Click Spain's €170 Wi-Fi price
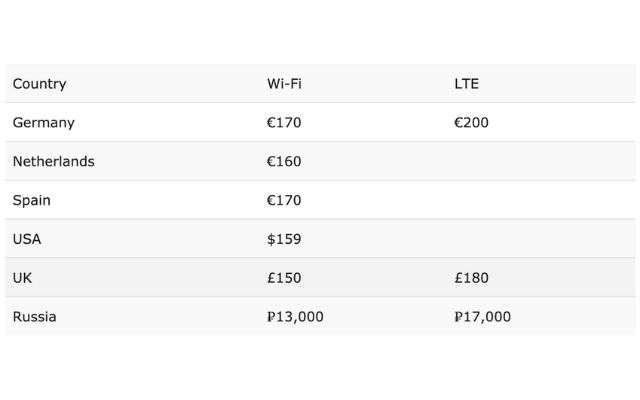Viewport: 640px width, 400px height. [x=284, y=200]
